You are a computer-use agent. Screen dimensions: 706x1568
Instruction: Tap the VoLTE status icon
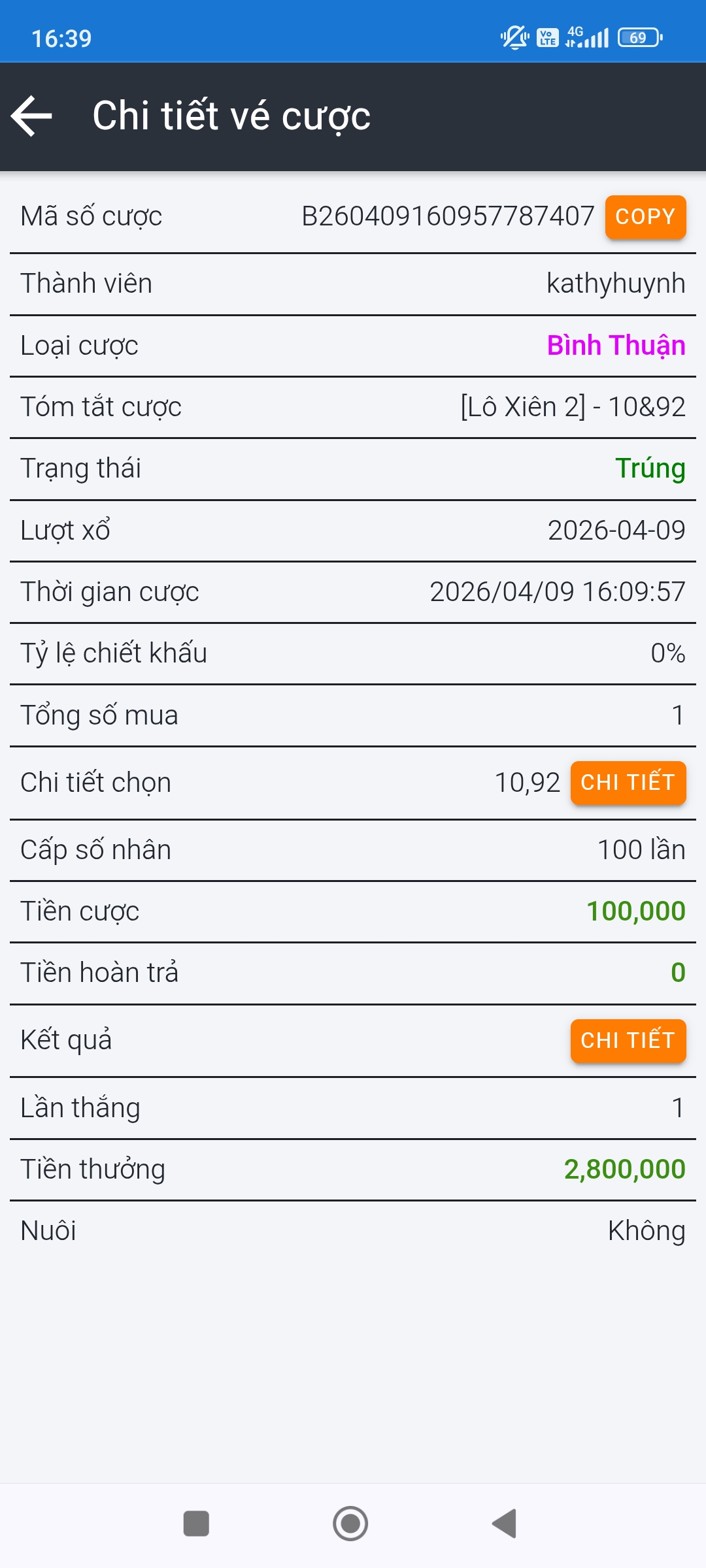click(548, 37)
